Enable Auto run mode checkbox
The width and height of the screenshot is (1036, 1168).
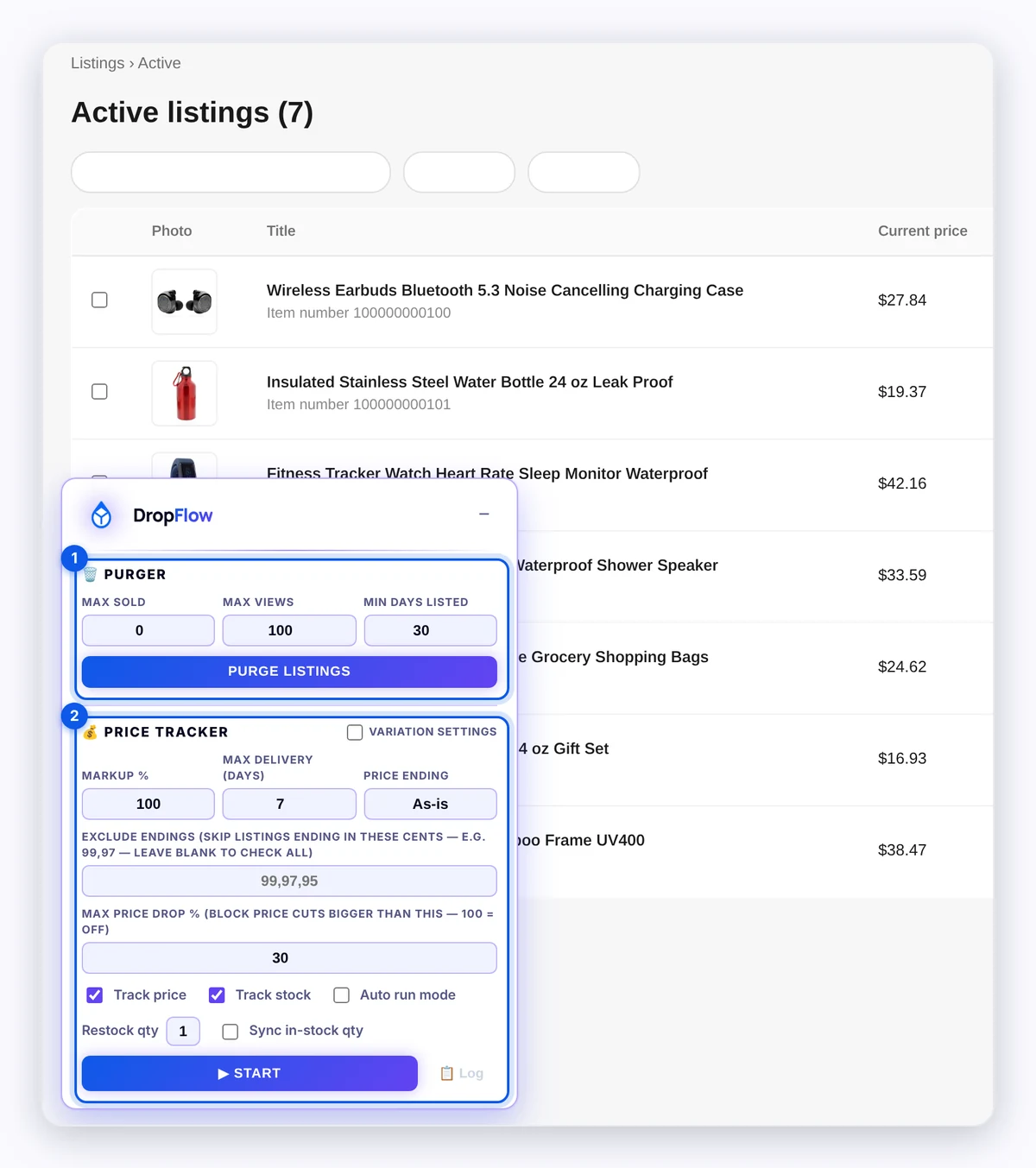[342, 995]
